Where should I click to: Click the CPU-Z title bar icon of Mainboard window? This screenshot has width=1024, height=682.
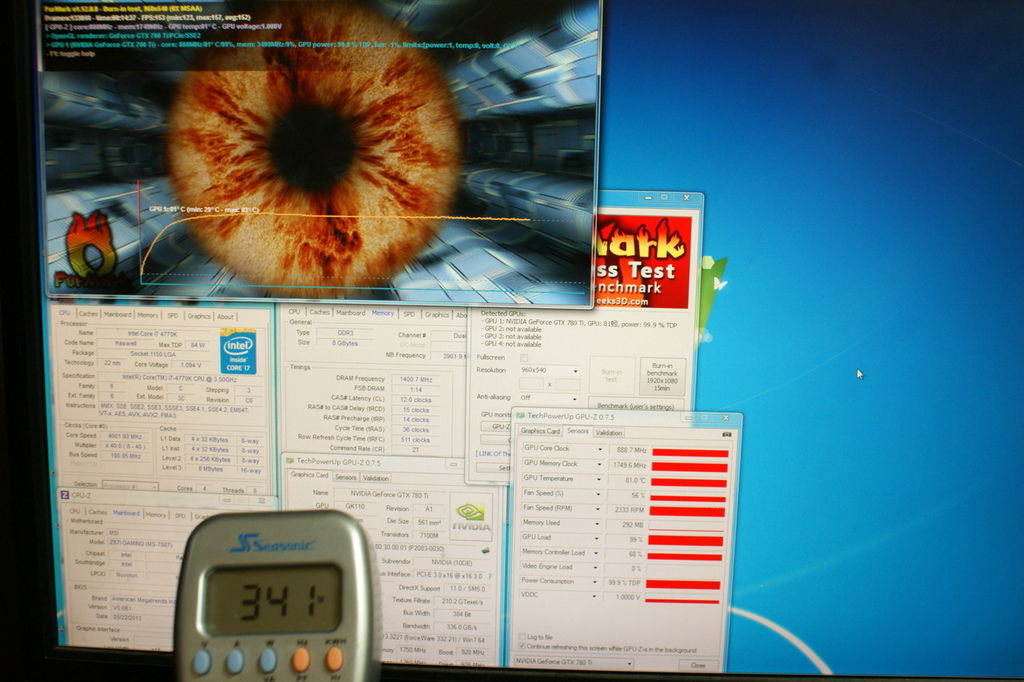pos(65,495)
